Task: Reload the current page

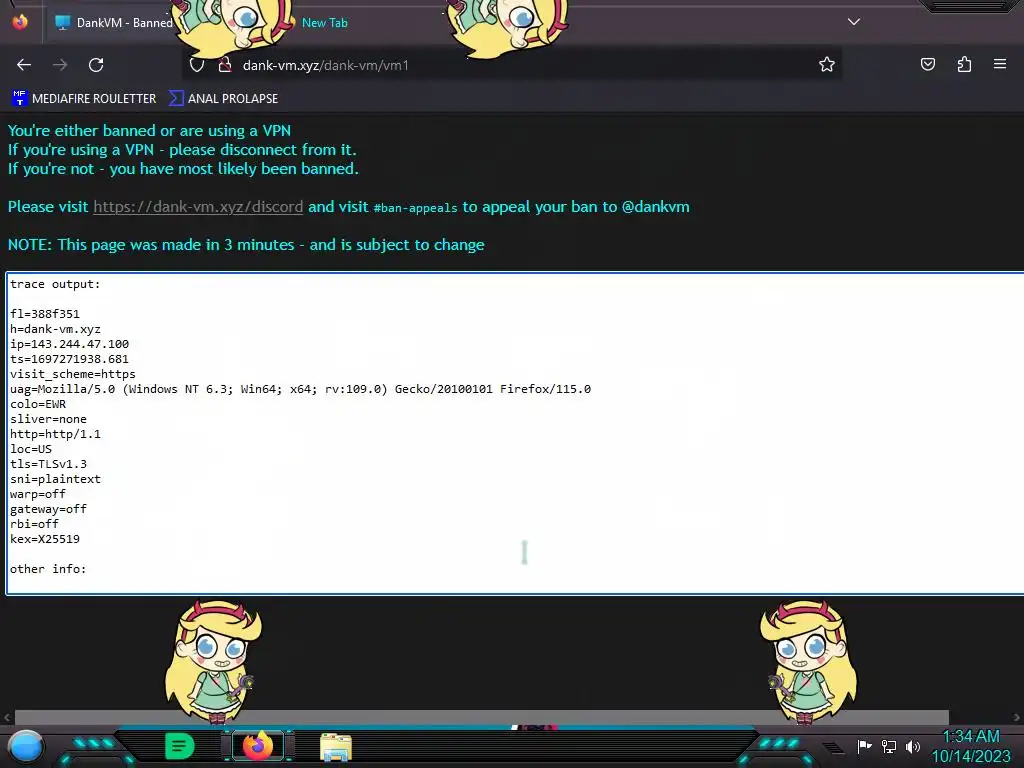Action: tap(96, 65)
